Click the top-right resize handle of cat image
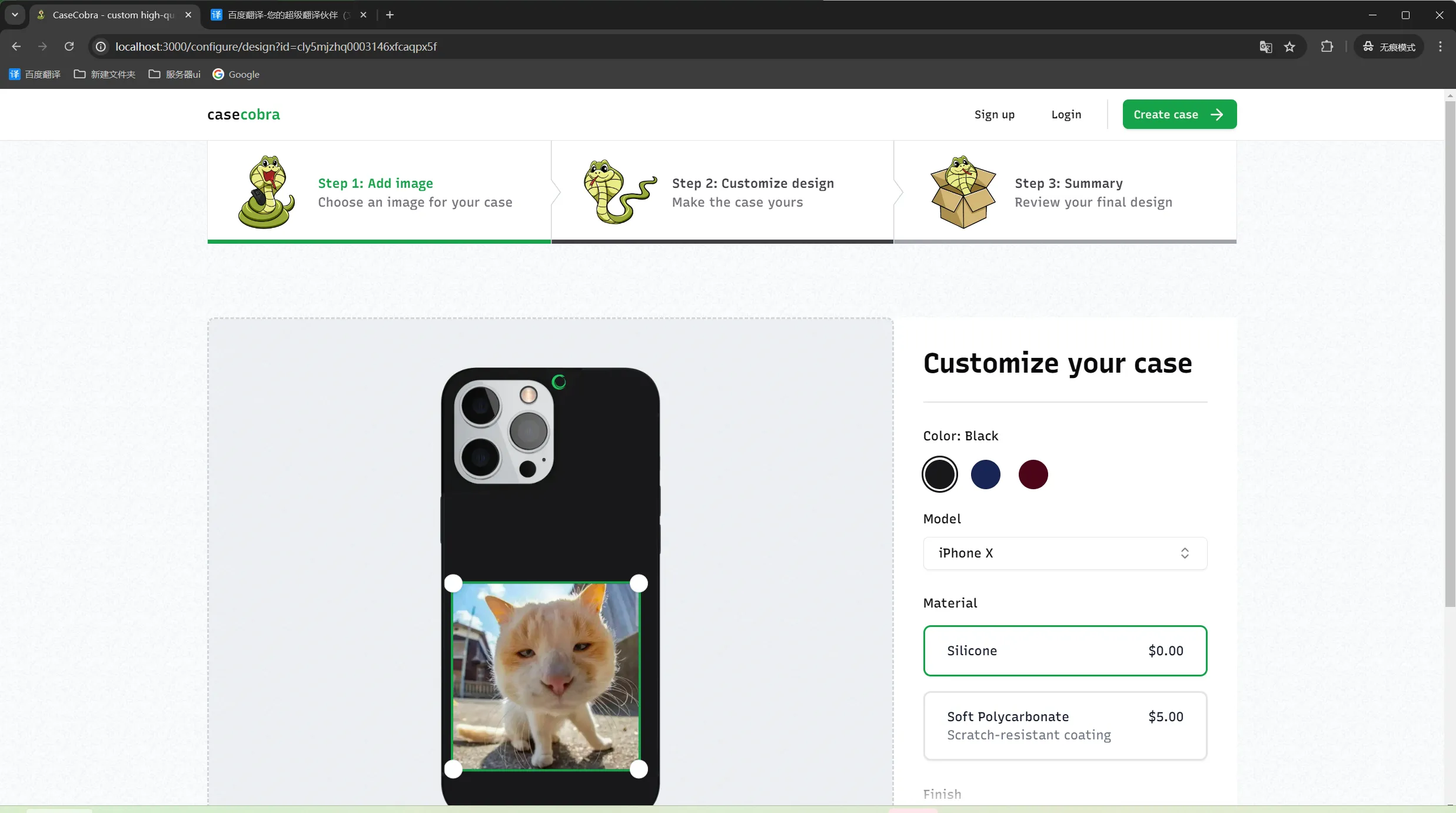1456x813 pixels. click(639, 583)
